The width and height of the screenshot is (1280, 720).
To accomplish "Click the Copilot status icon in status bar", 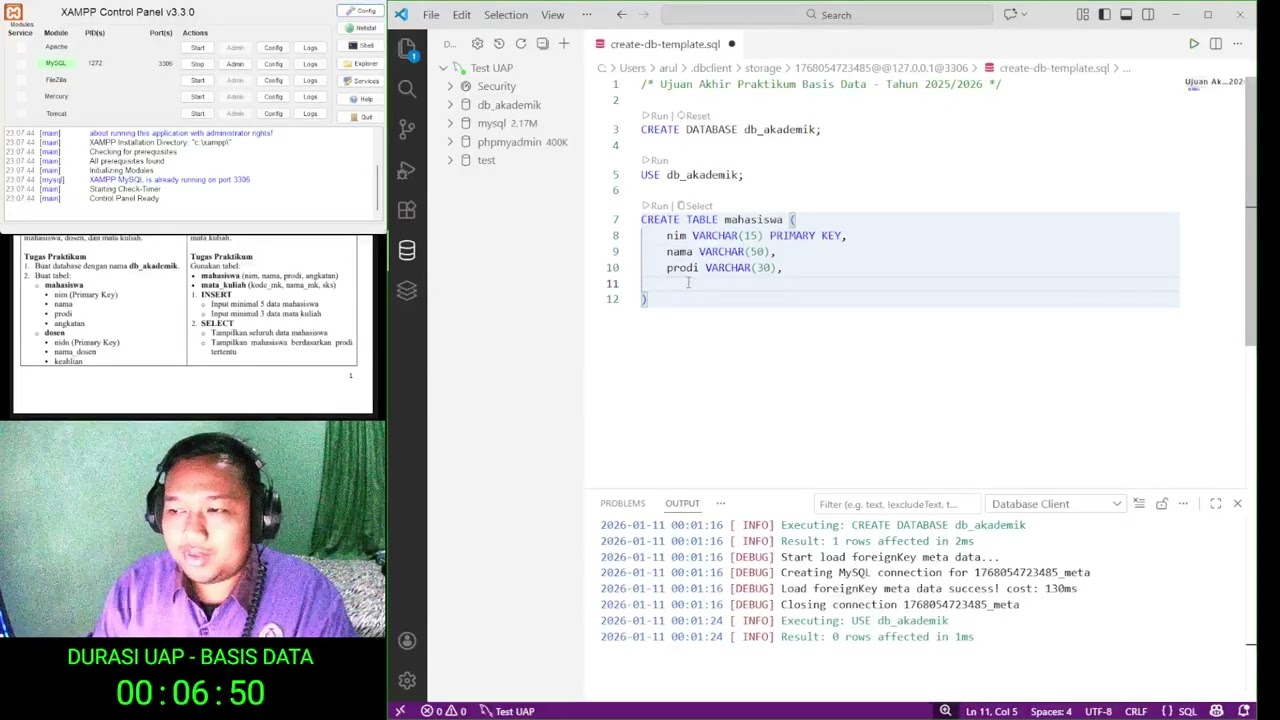I will pyautogui.click(x=1217, y=711).
